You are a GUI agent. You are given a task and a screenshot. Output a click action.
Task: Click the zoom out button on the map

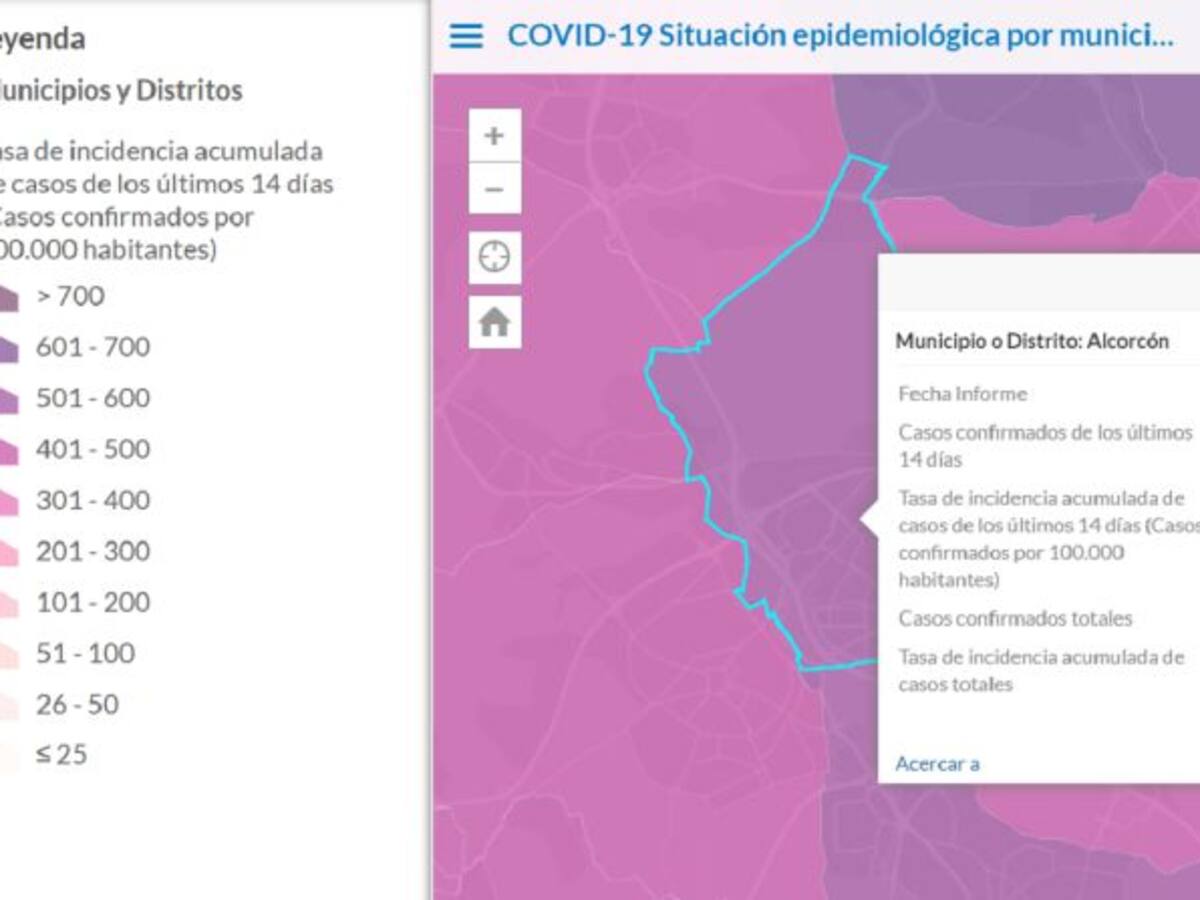493,187
